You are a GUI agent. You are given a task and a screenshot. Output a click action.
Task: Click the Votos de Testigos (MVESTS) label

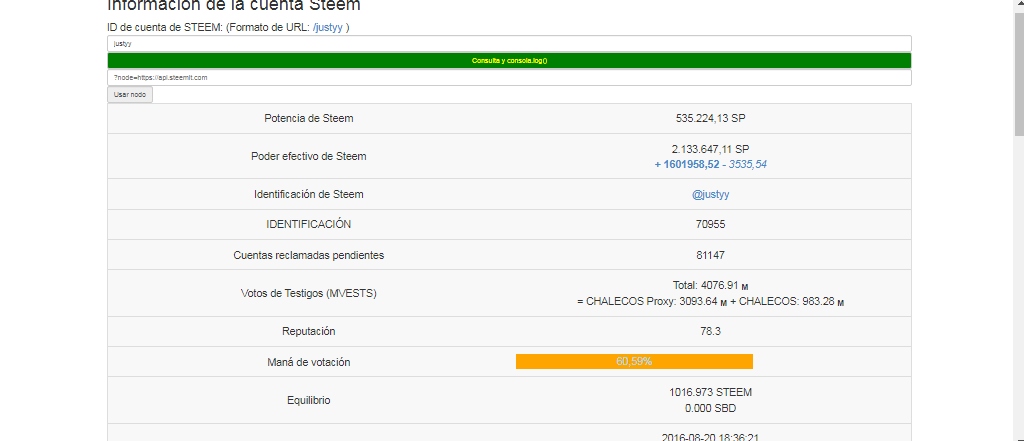pos(309,293)
